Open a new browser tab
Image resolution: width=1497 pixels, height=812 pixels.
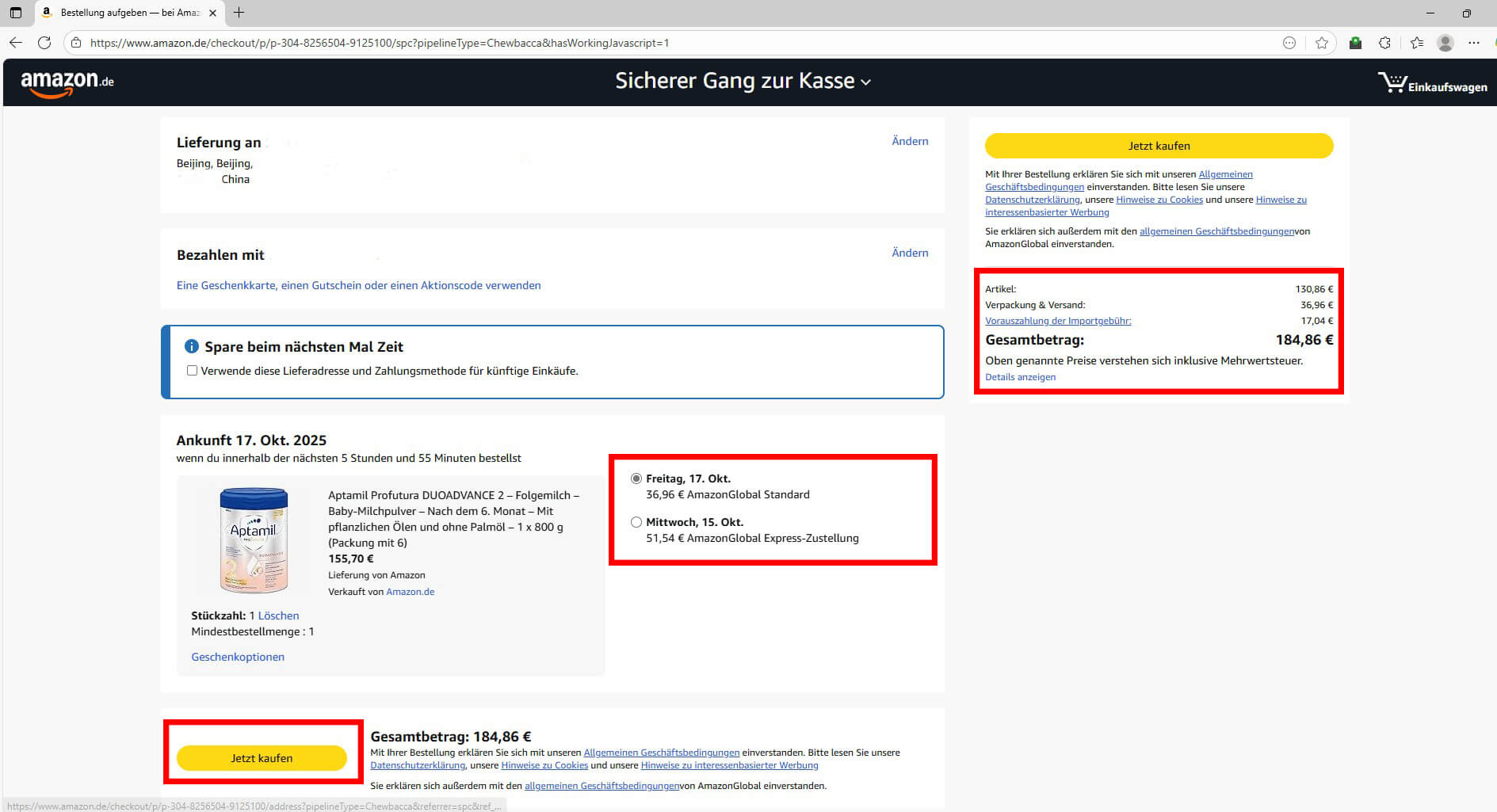[x=239, y=13]
